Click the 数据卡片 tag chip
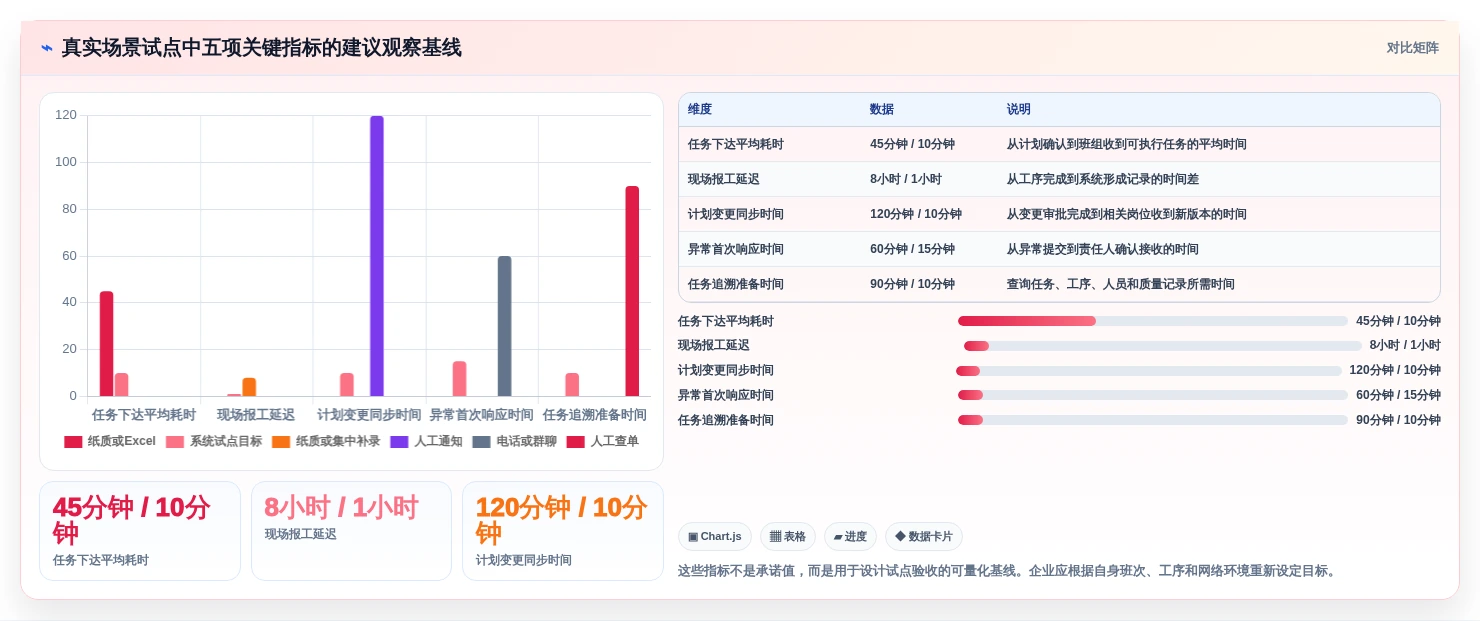The width and height of the screenshot is (1480, 621). coord(924,536)
